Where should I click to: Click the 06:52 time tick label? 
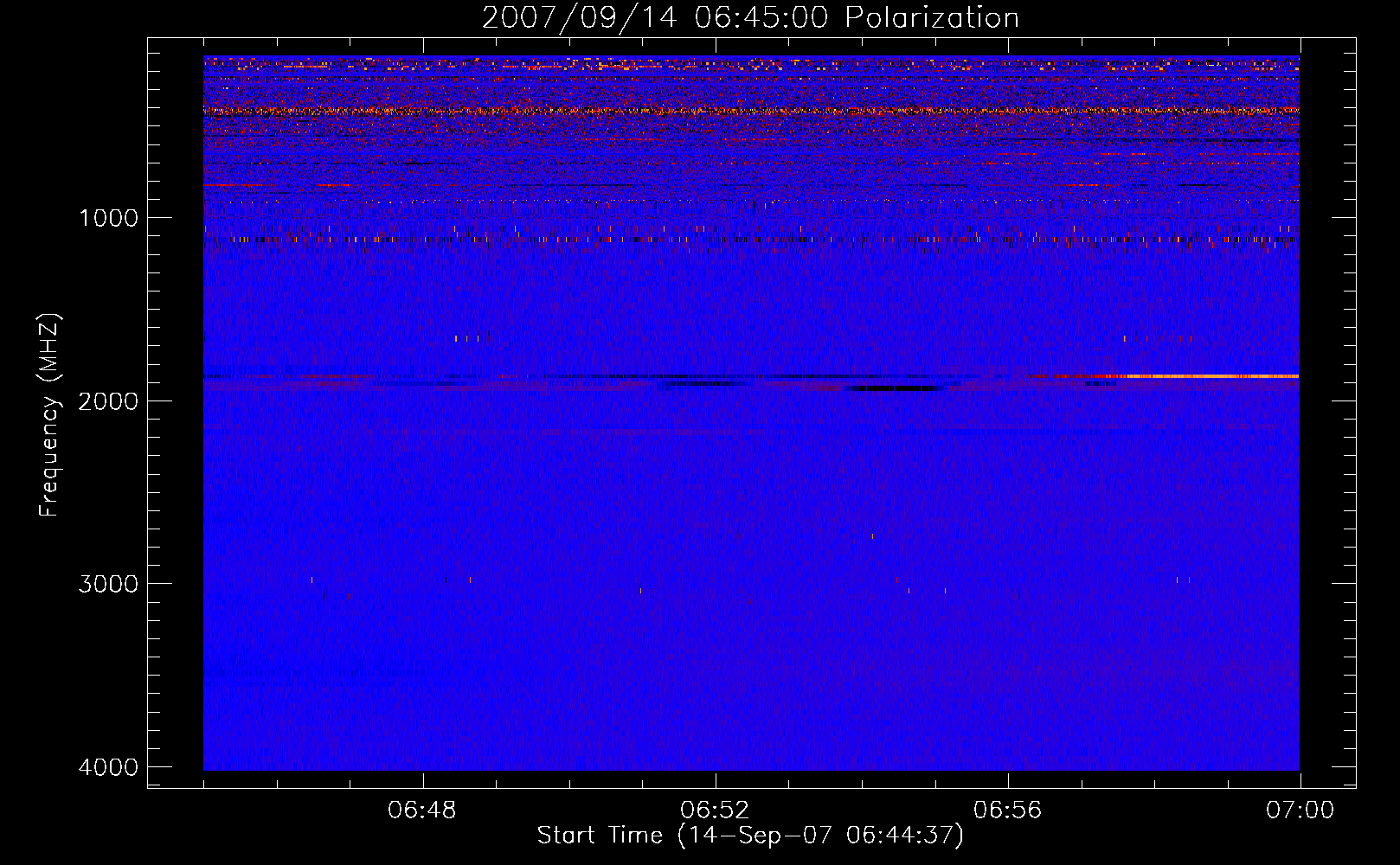click(715, 811)
